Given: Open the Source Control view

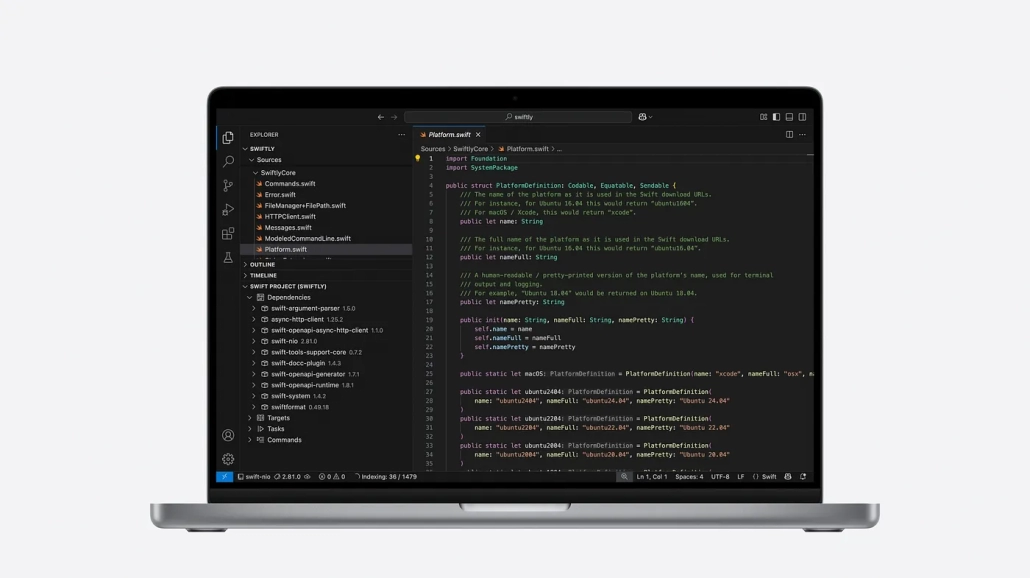Looking at the screenshot, I should (x=228, y=185).
